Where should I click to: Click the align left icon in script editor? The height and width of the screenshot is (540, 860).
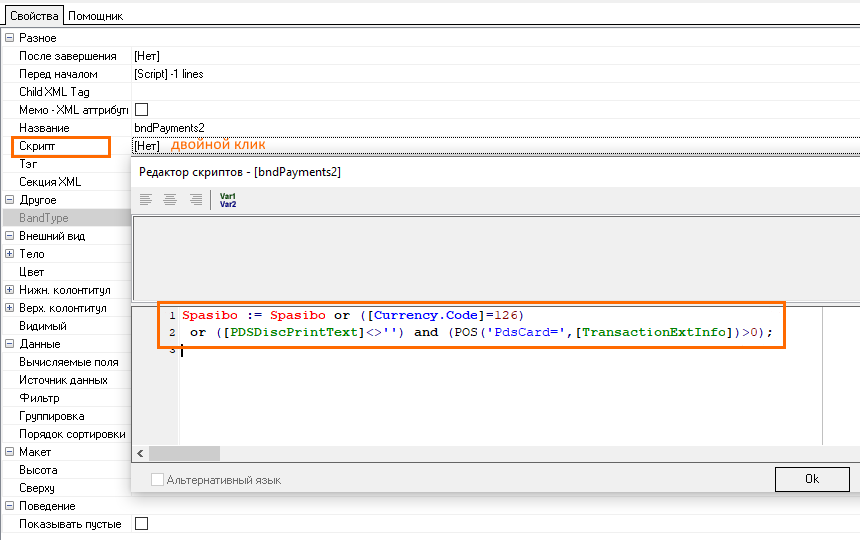click(x=146, y=199)
